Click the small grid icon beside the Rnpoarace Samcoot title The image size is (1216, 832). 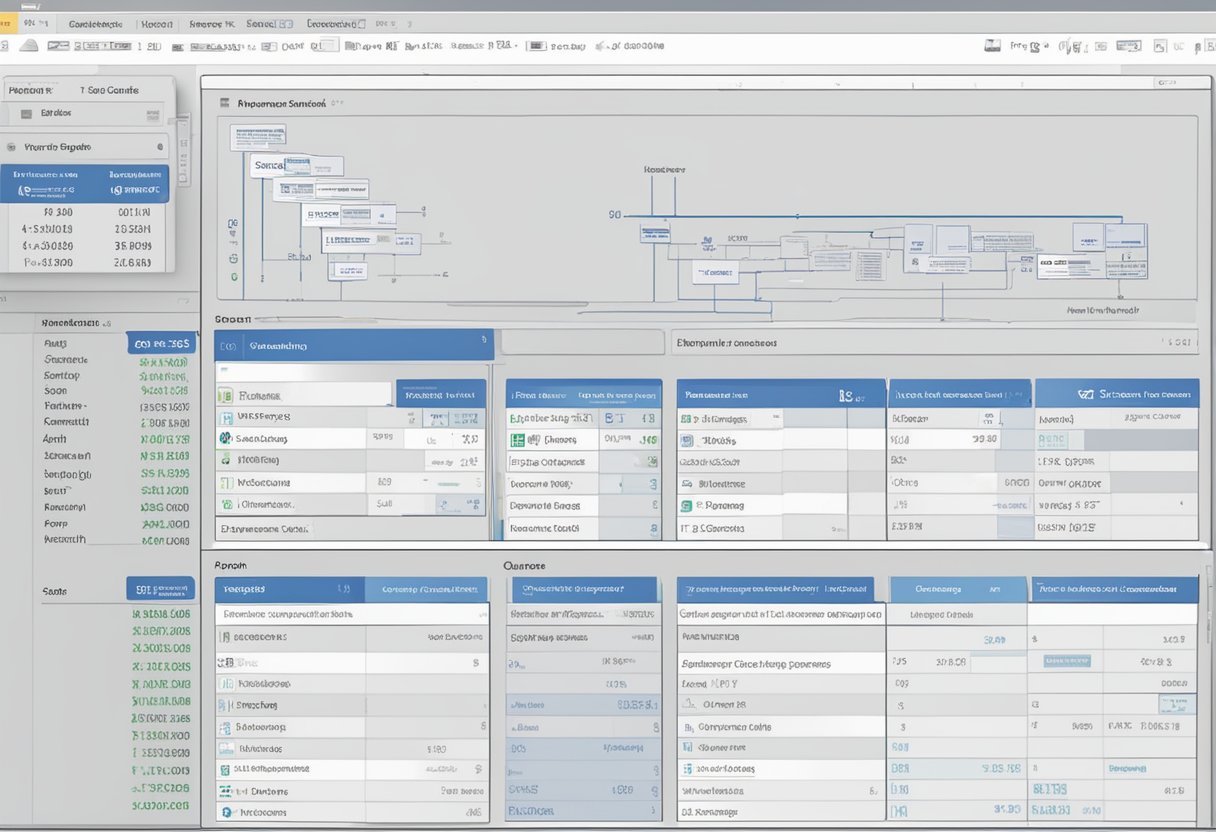[x=224, y=102]
